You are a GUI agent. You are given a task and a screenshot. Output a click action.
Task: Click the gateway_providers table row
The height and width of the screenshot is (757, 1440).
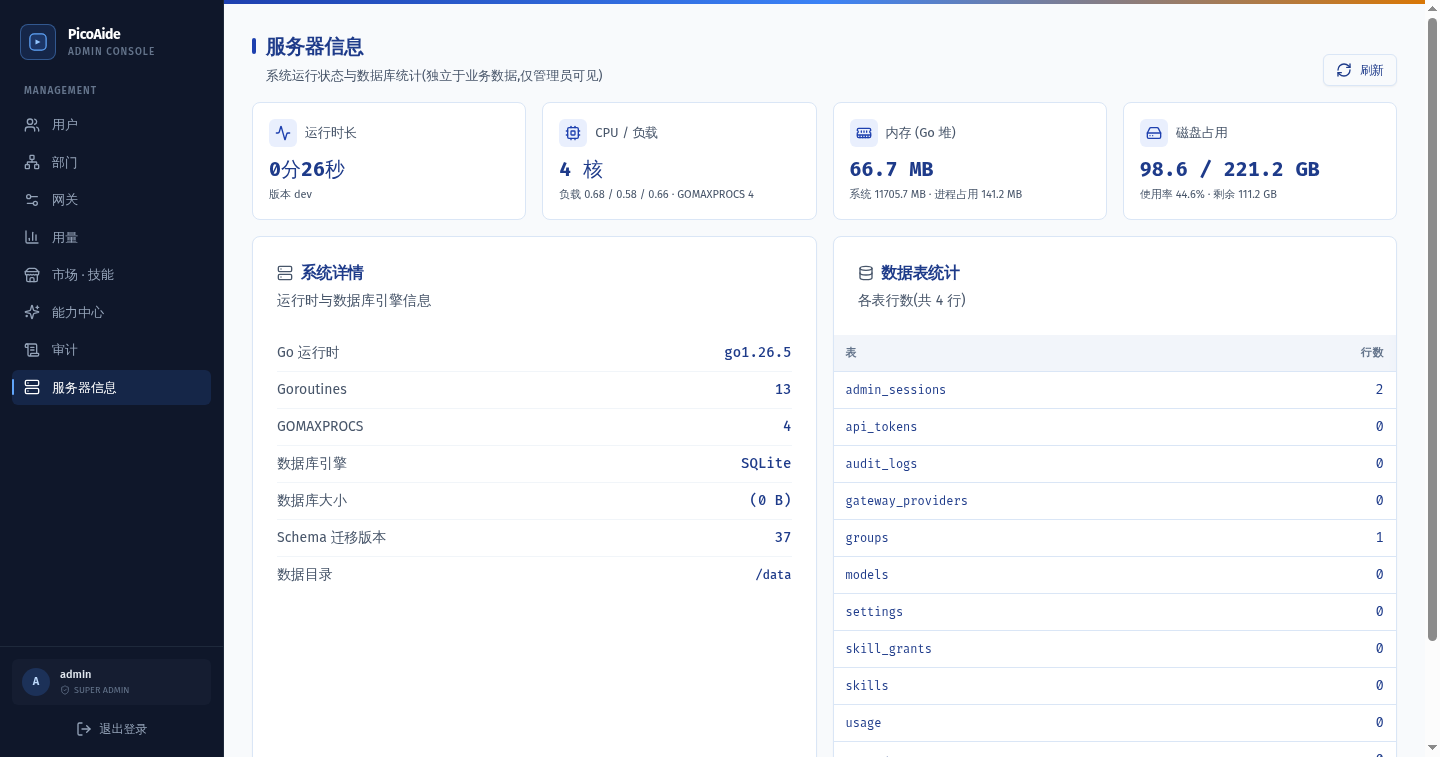click(x=1115, y=501)
